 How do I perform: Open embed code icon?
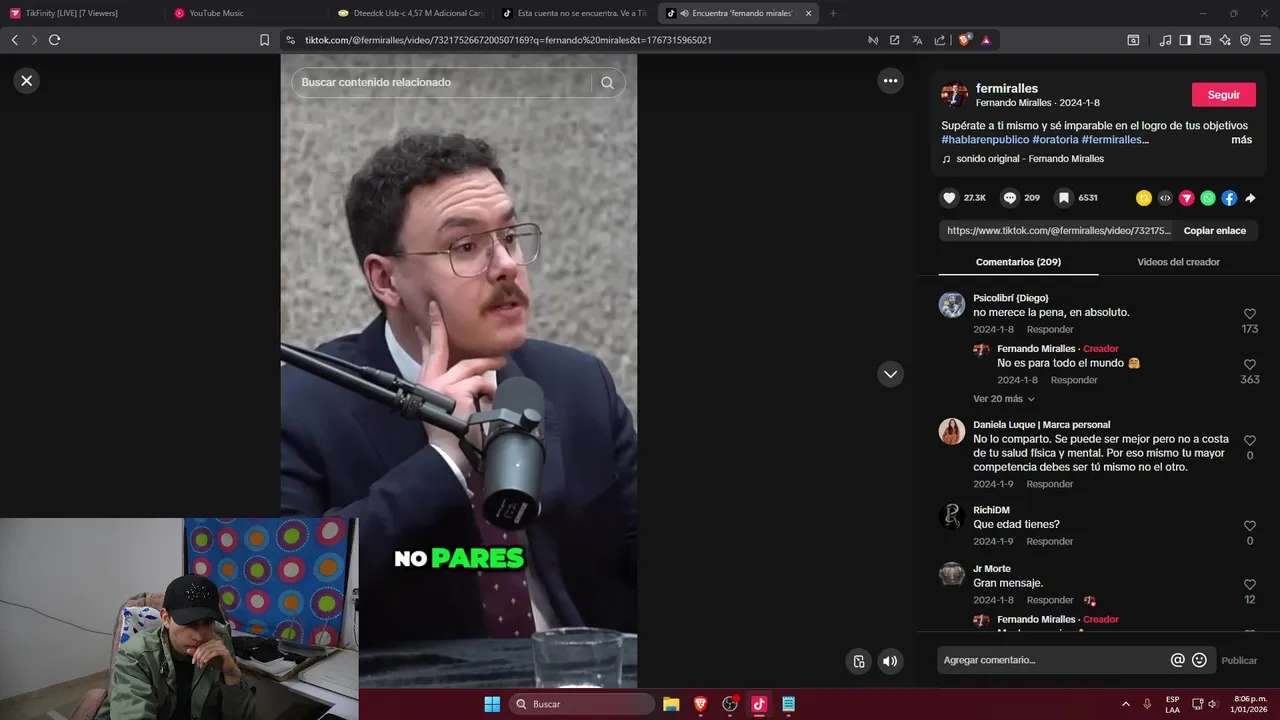1165,198
